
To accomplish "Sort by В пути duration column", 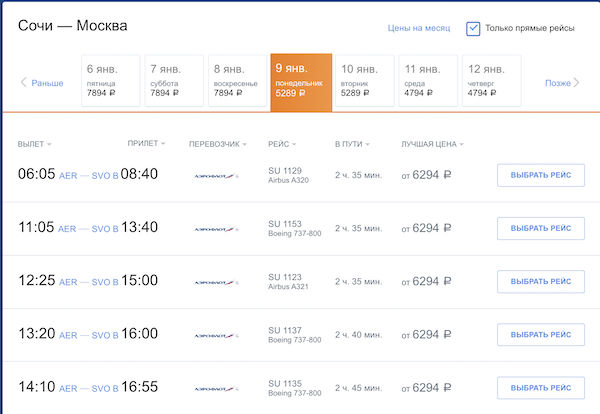I will pyautogui.click(x=354, y=144).
